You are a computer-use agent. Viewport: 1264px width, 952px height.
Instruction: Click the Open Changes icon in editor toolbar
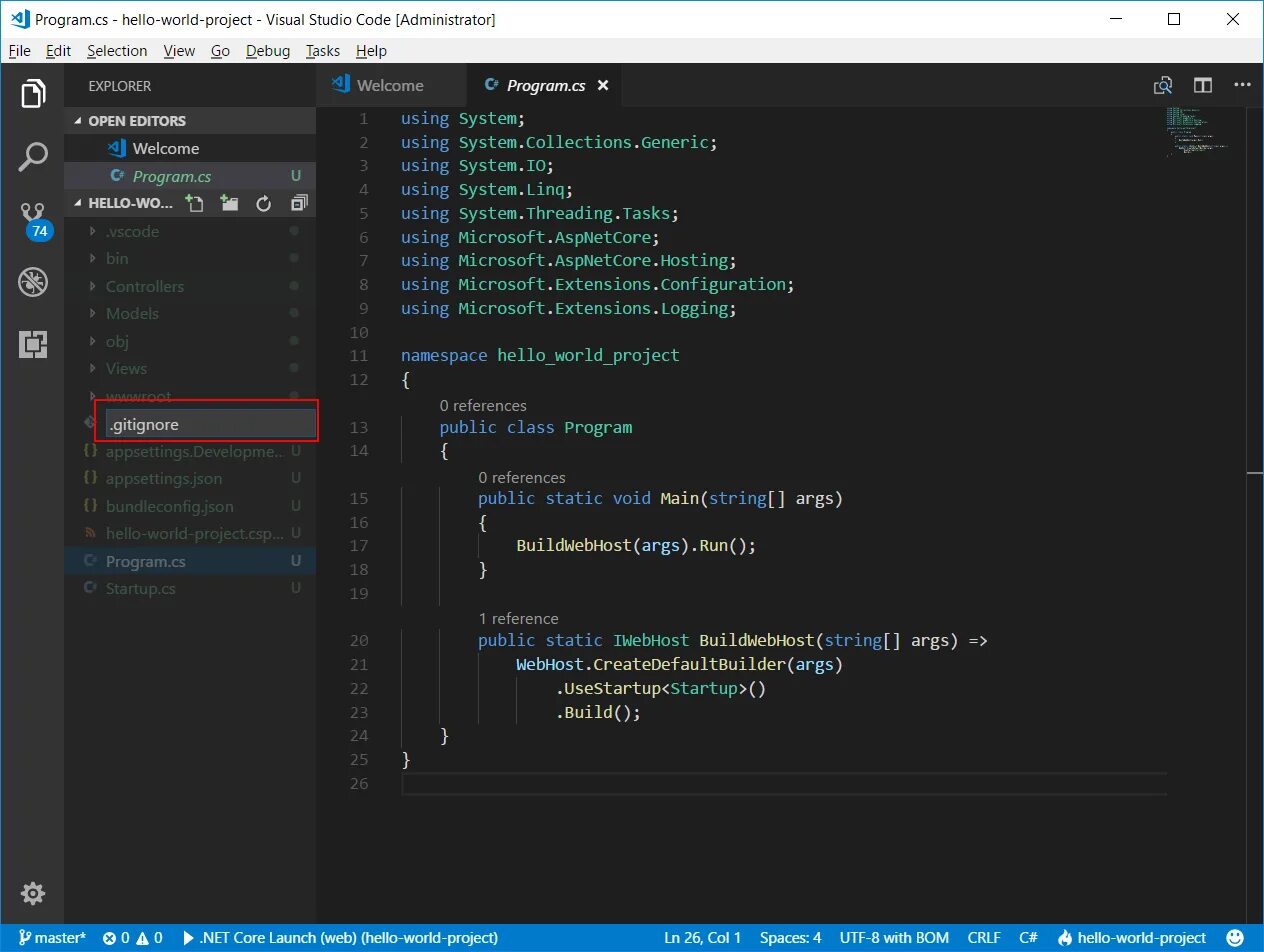pos(1164,86)
